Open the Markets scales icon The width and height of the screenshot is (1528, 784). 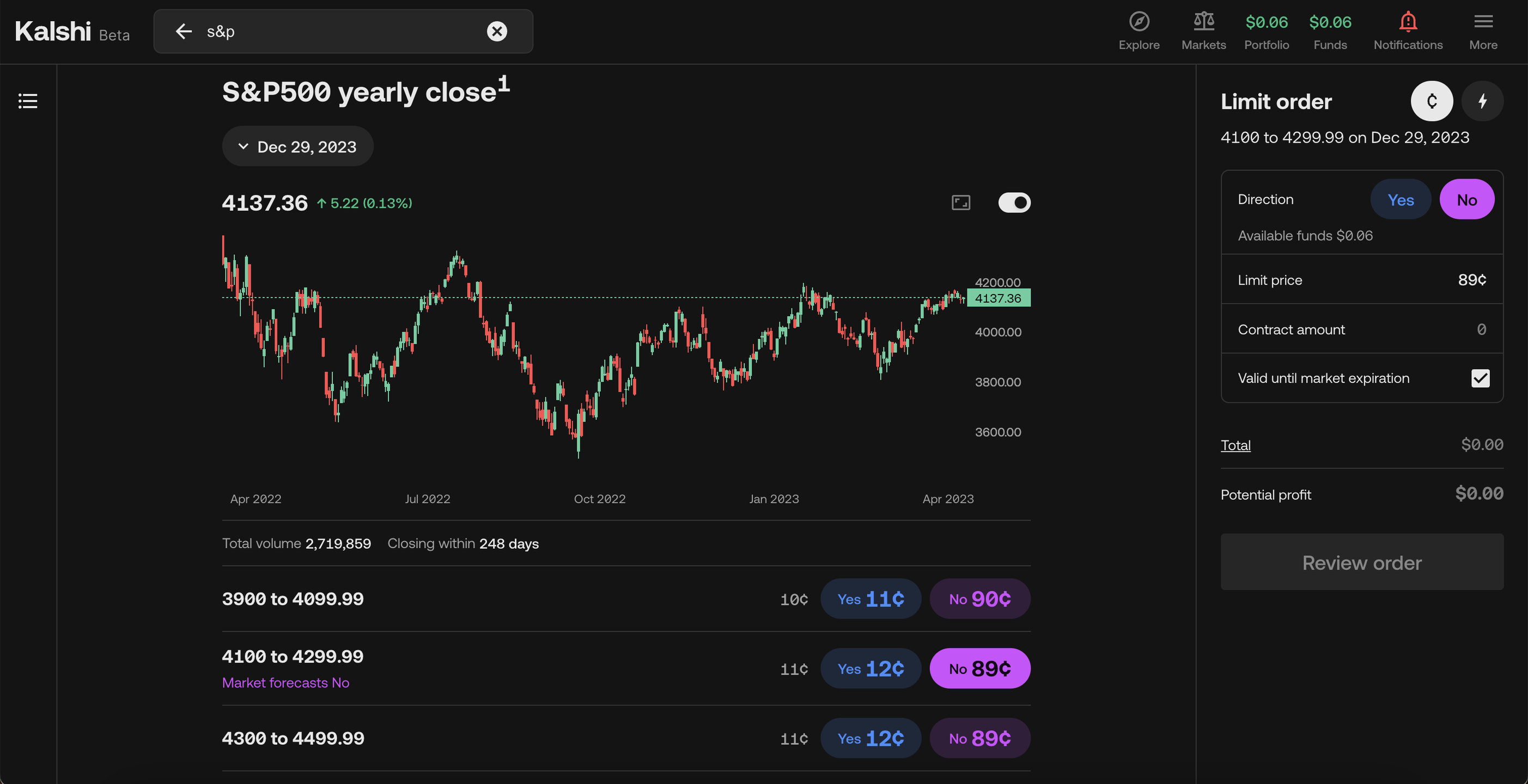coord(1203,22)
